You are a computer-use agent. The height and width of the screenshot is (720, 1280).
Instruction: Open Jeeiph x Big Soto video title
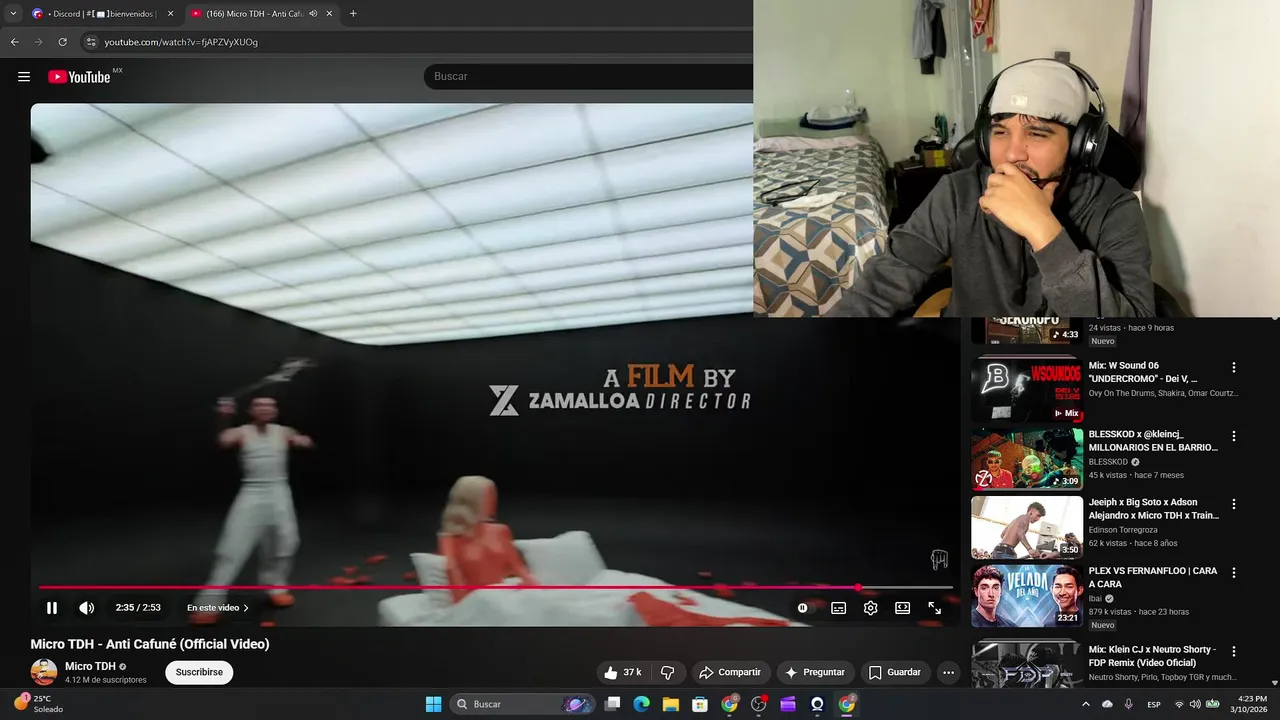coord(1154,509)
